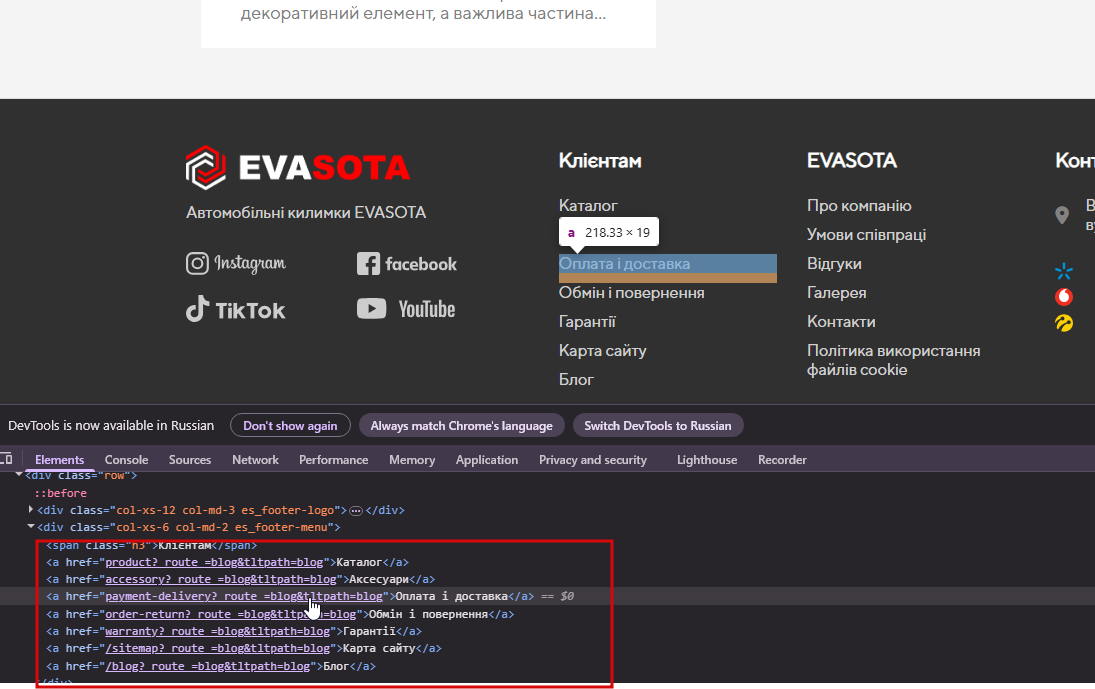Screen dimensions: 1095x689
Task: Open the Контакти footer link
Action: click(x=841, y=322)
